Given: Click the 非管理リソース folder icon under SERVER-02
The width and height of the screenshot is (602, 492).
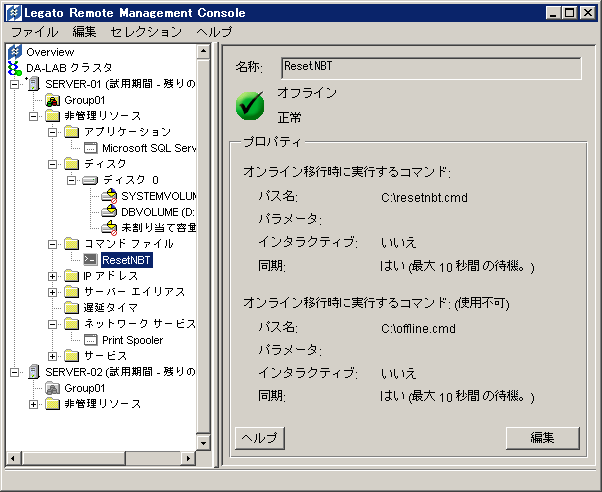Looking at the screenshot, I should tap(53, 404).
